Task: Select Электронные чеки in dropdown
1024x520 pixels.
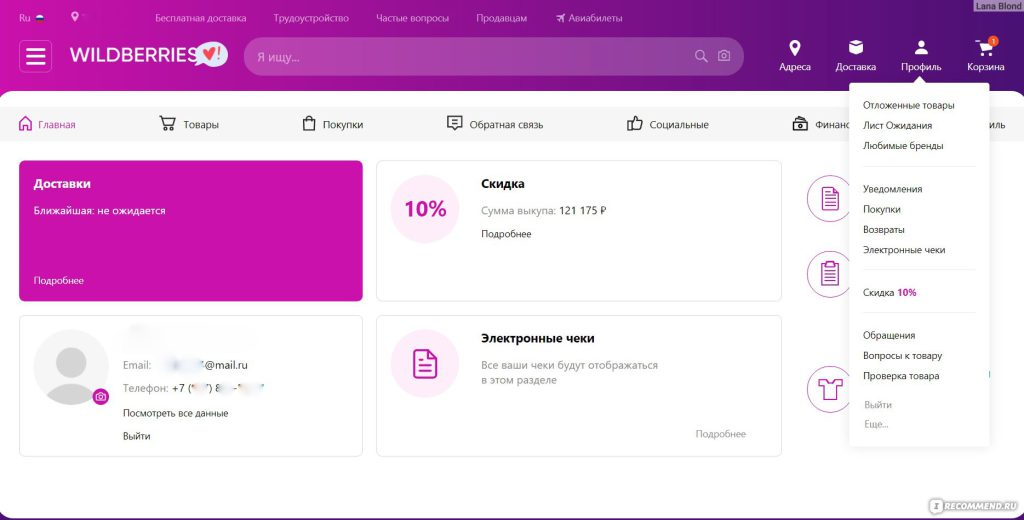Action: [x=904, y=250]
